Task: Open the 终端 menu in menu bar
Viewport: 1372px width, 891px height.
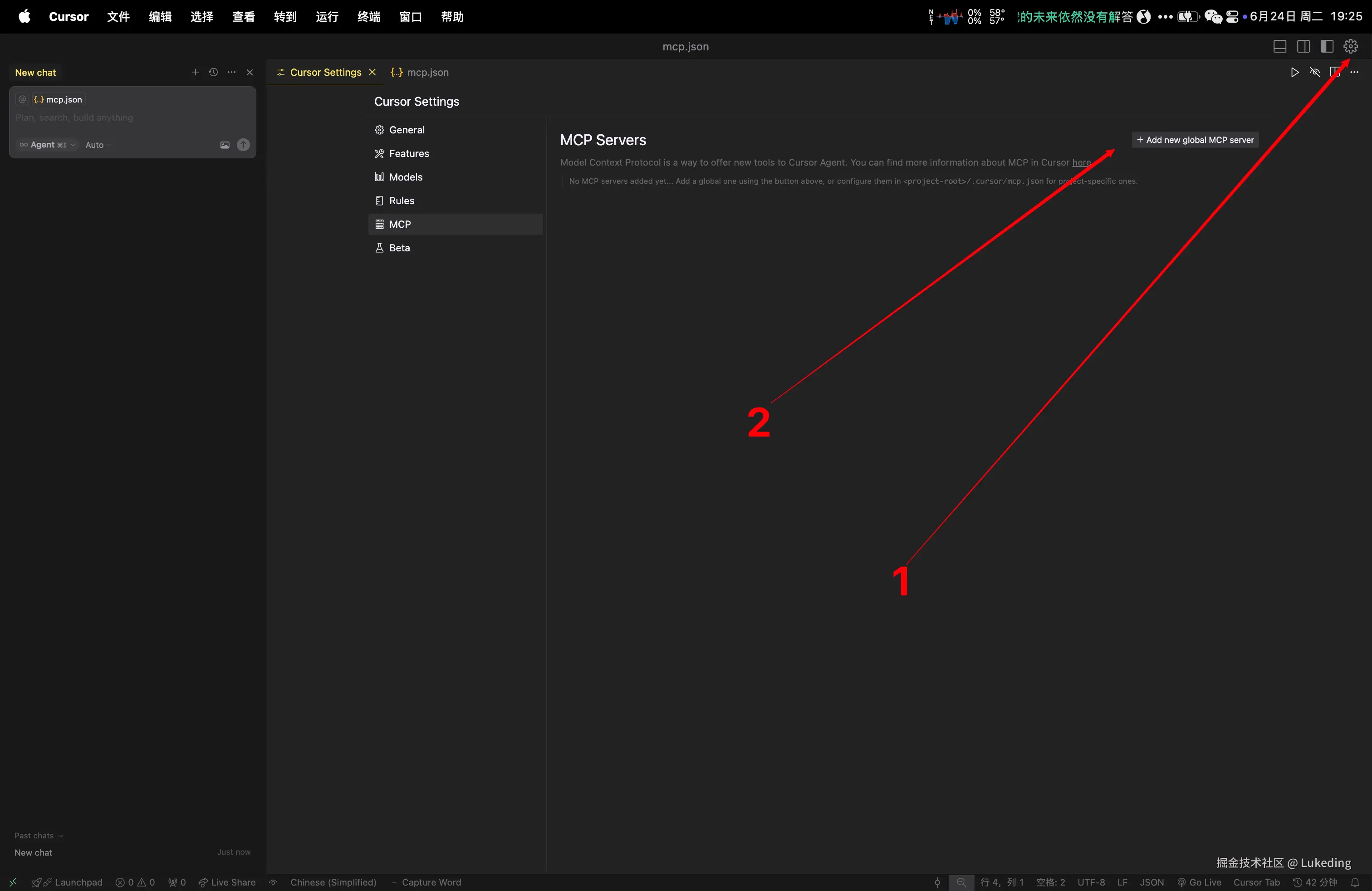Action: pyautogui.click(x=368, y=17)
